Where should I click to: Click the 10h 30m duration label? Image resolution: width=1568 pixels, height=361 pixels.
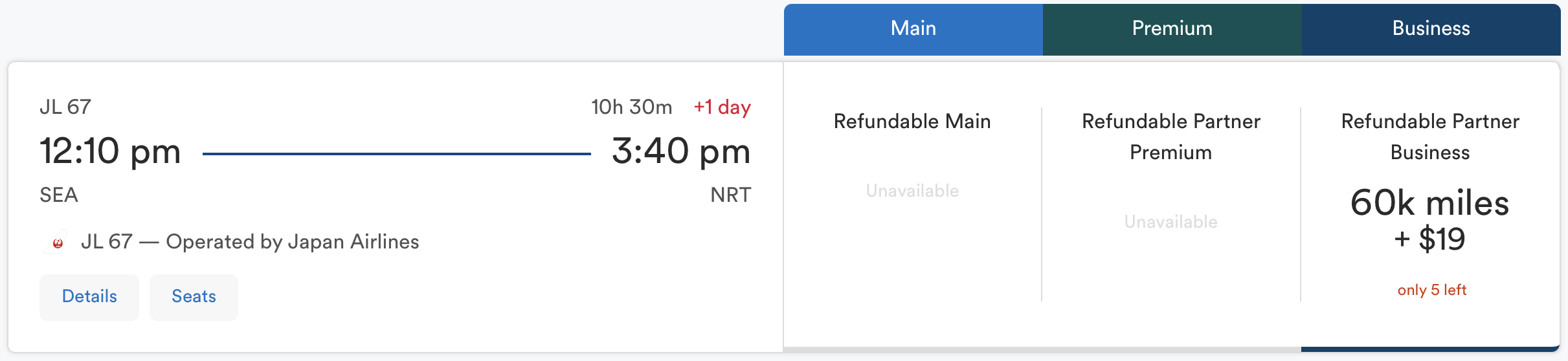pyautogui.click(x=631, y=107)
